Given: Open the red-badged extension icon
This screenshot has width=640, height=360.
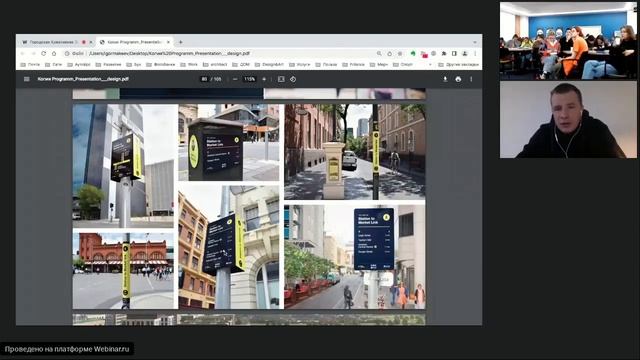Looking at the screenshot, I should coord(424,54).
